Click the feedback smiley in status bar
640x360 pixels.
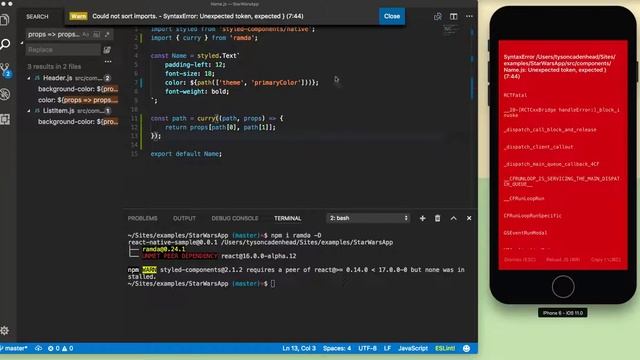[x=467, y=348]
